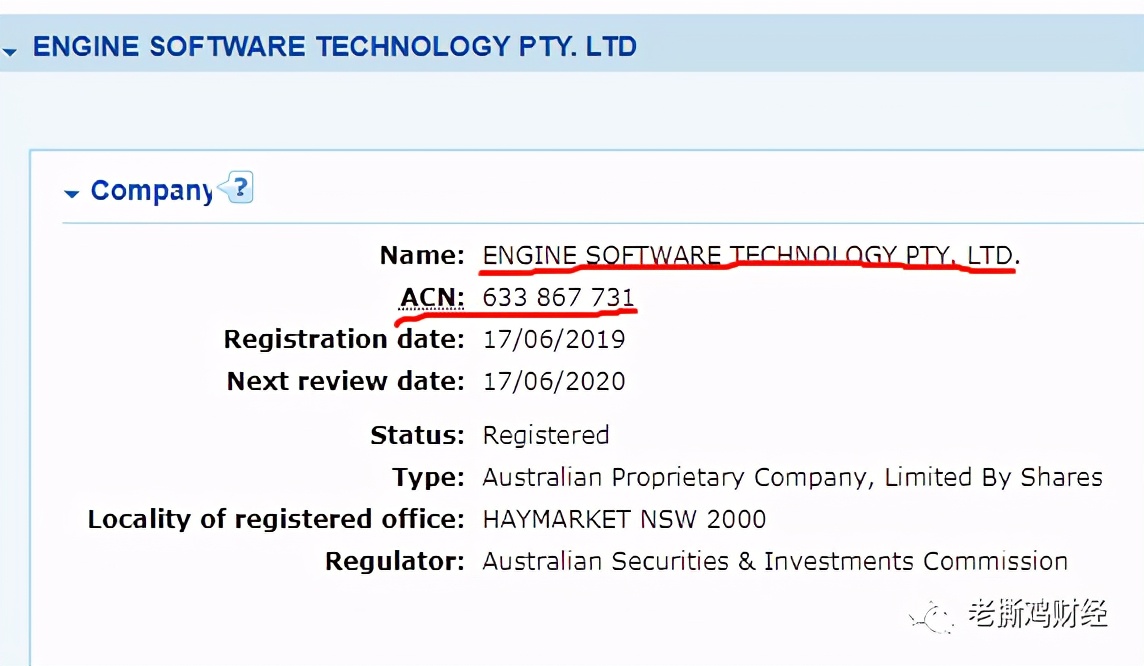1144x666 pixels.
Task: Select the ENGINE SOFTWARE TECHNOLOGY PTY. LTD header title
Action: (335, 47)
